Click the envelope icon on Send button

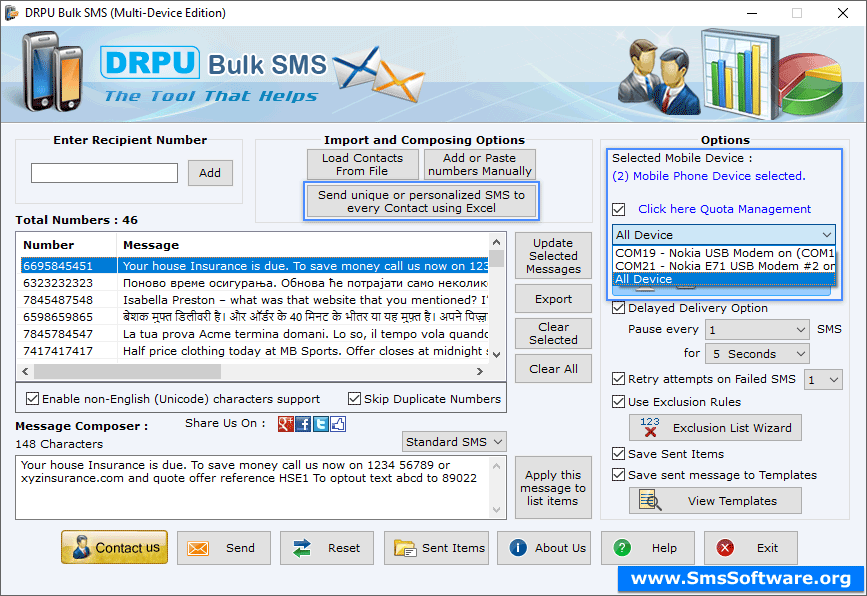point(198,548)
